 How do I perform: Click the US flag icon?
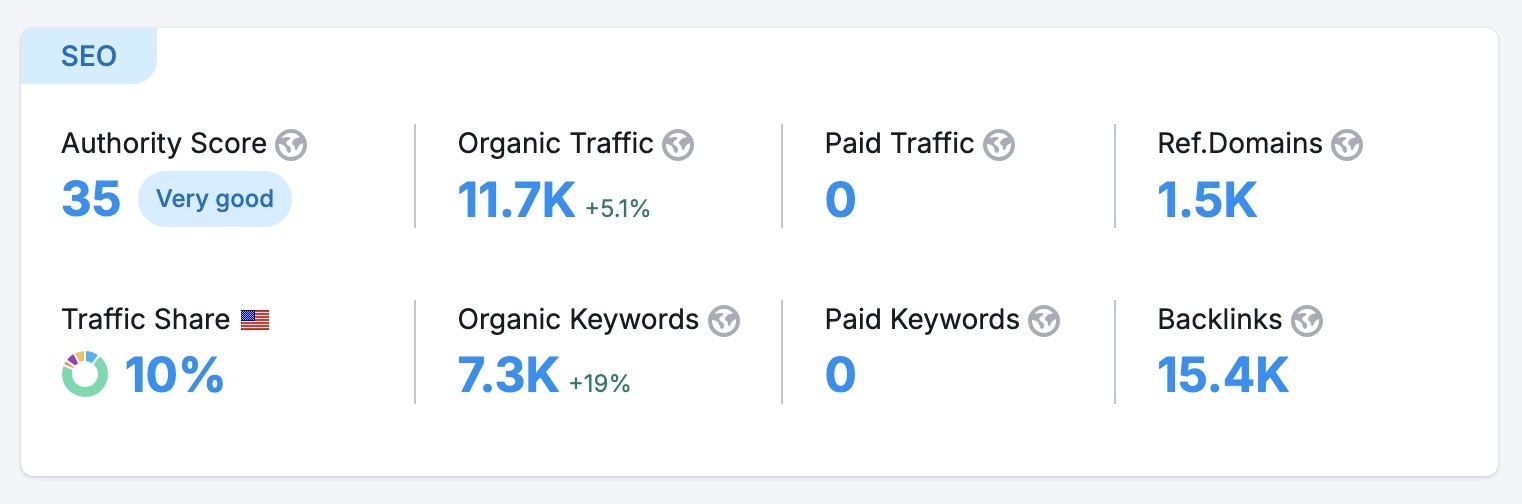(x=255, y=320)
